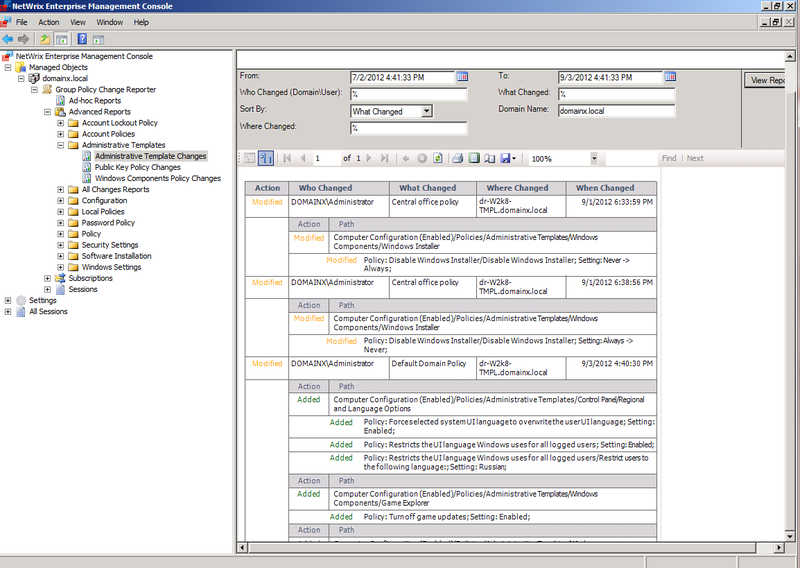Viewport: 800px width, 568px height.
Task: Collapse the Managed Objects tree node
Action: 8,67
